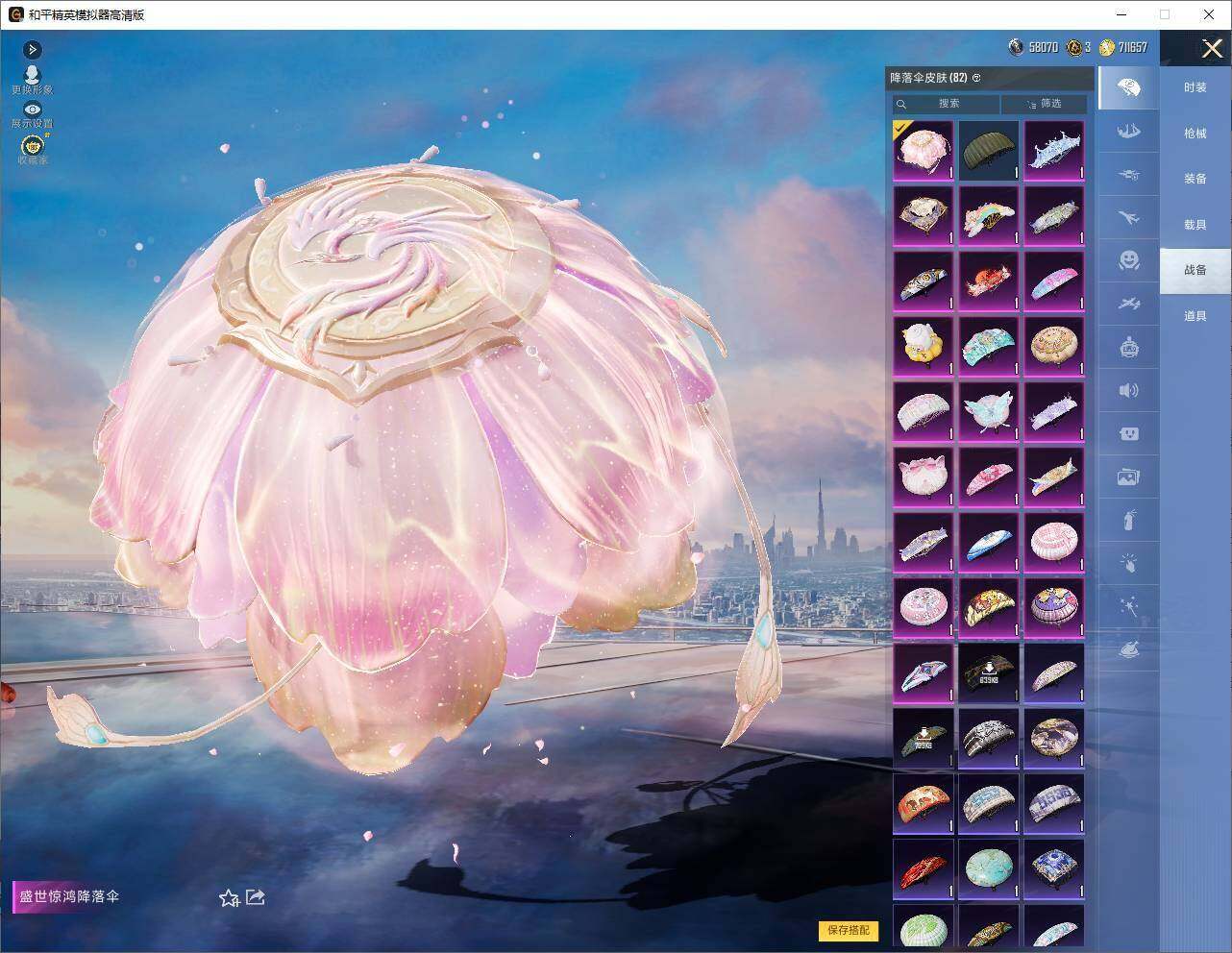Select the drone category icon
This screenshot has height=953, width=1232.
tap(1129, 175)
